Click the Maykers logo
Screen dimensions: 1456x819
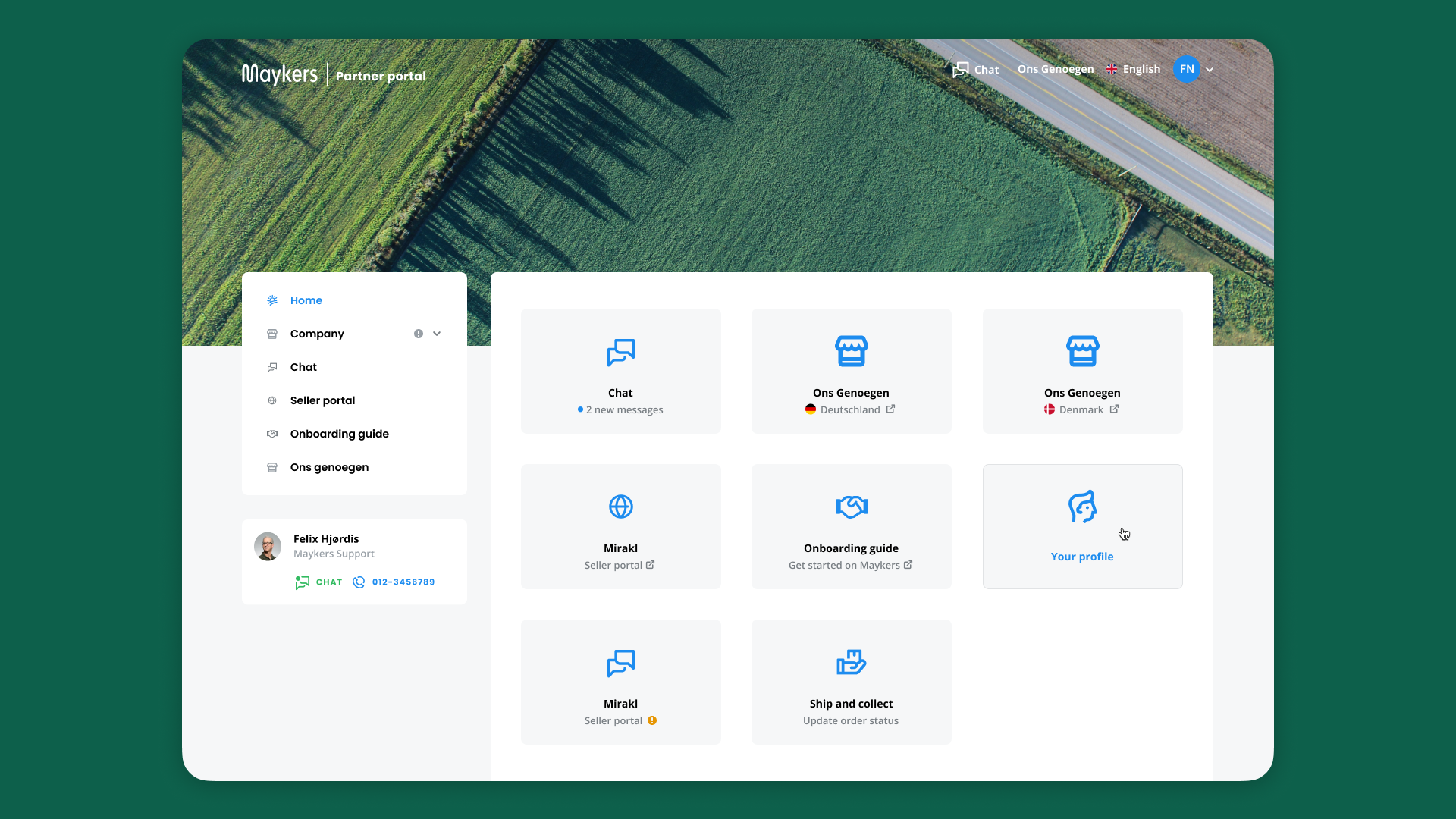click(x=280, y=74)
